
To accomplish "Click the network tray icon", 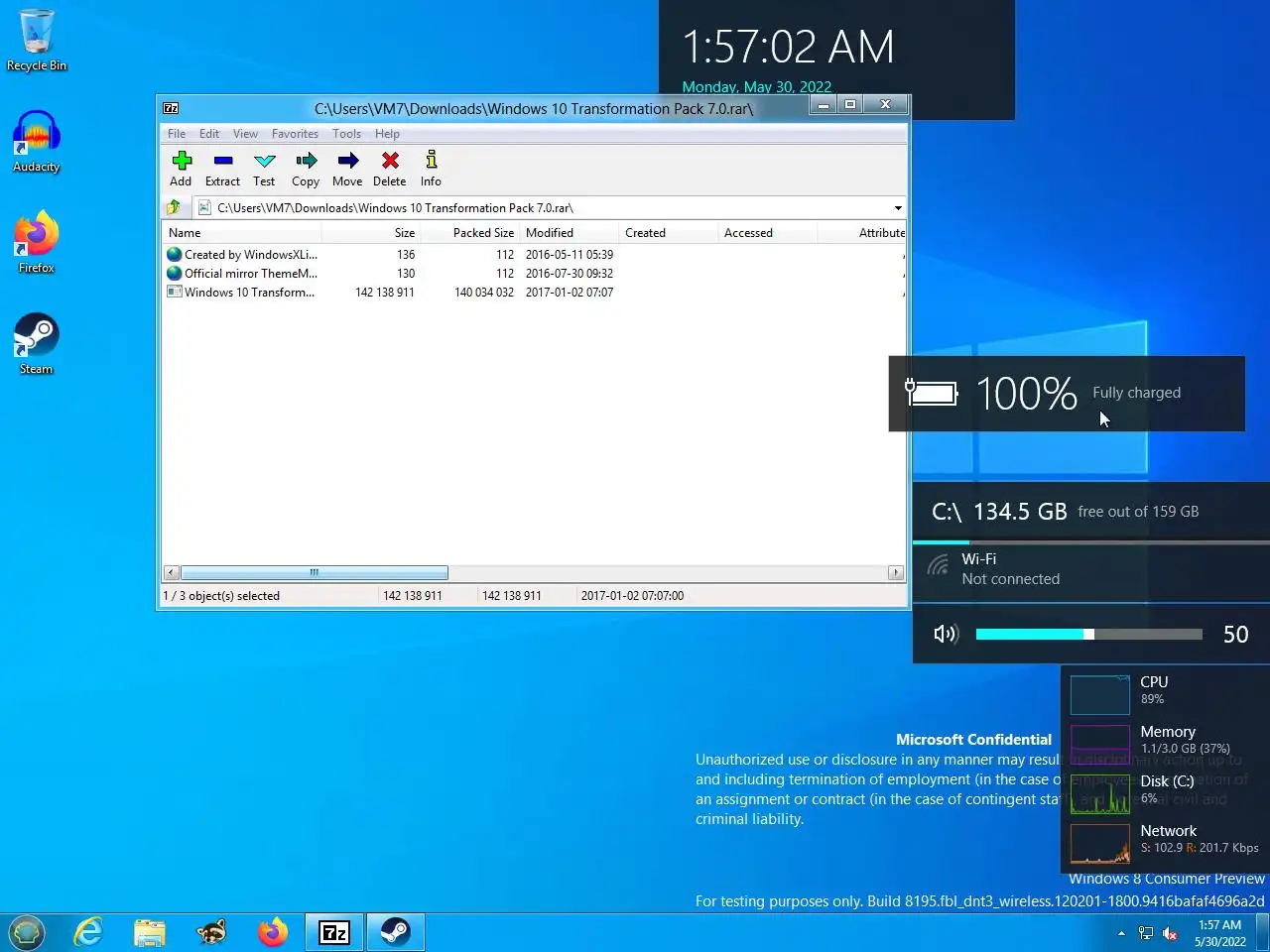I will (1146, 933).
